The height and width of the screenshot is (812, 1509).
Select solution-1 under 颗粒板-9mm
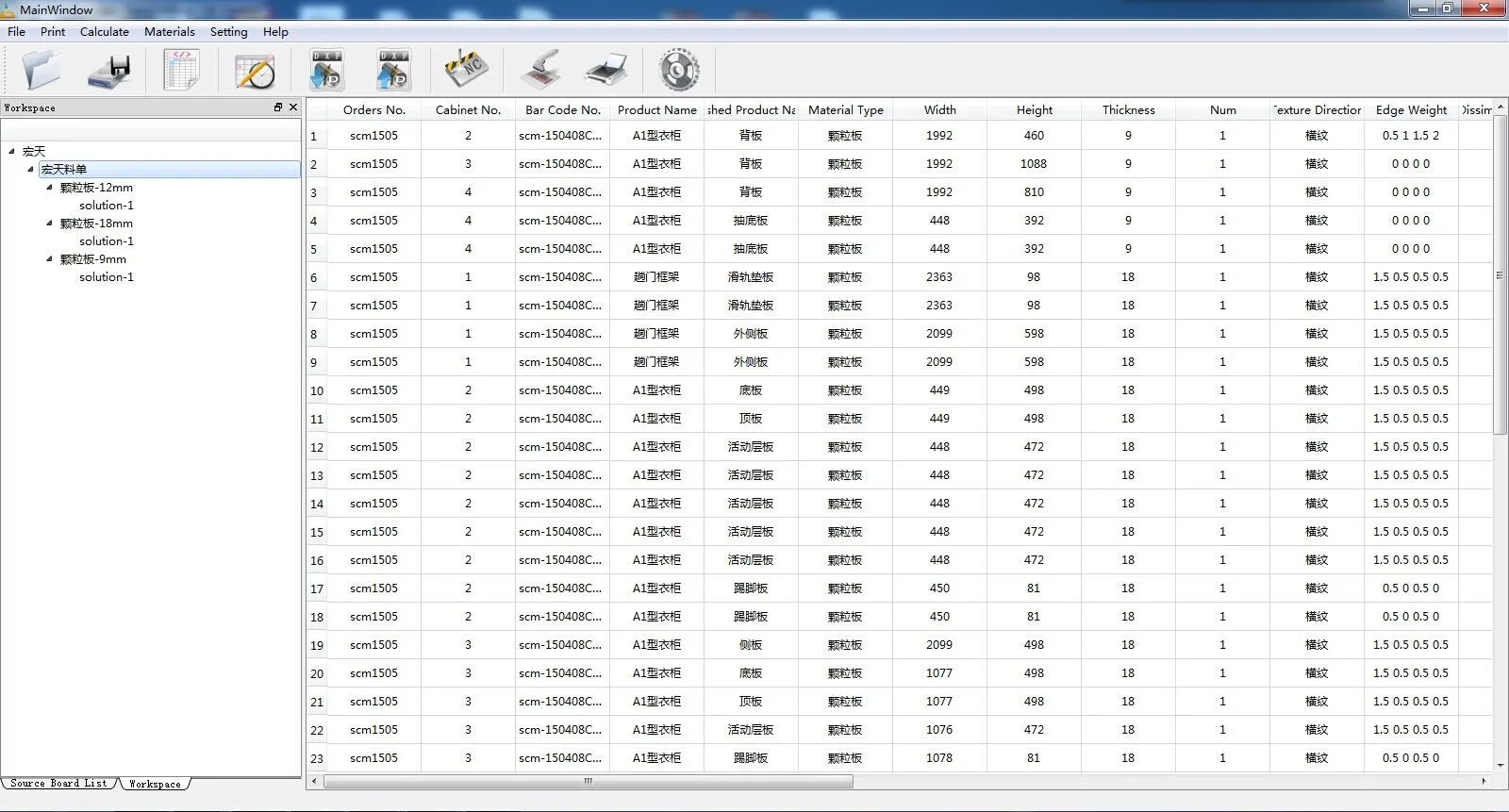[x=107, y=276]
